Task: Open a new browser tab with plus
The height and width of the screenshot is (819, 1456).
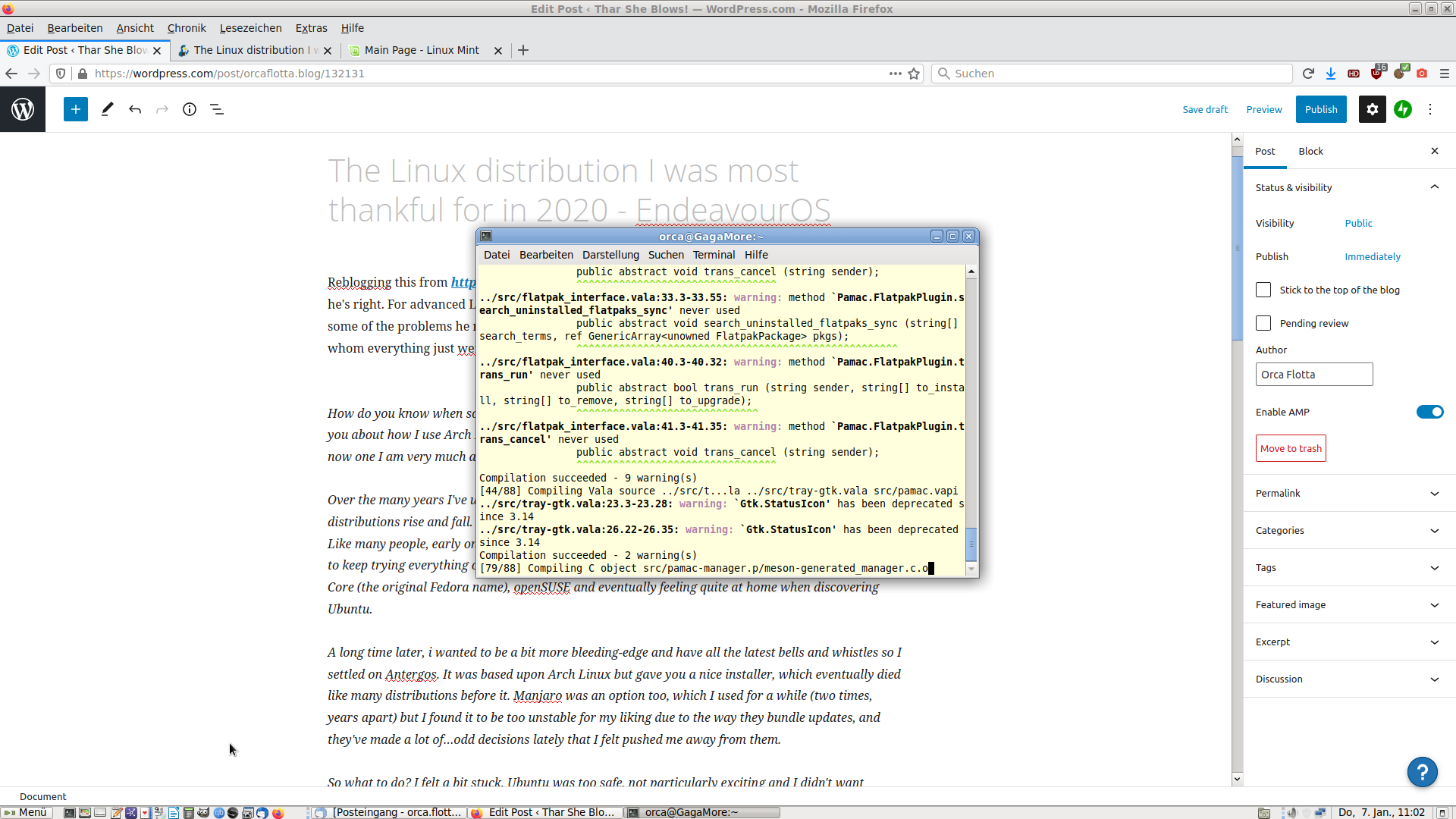Action: (x=523, y=50)
